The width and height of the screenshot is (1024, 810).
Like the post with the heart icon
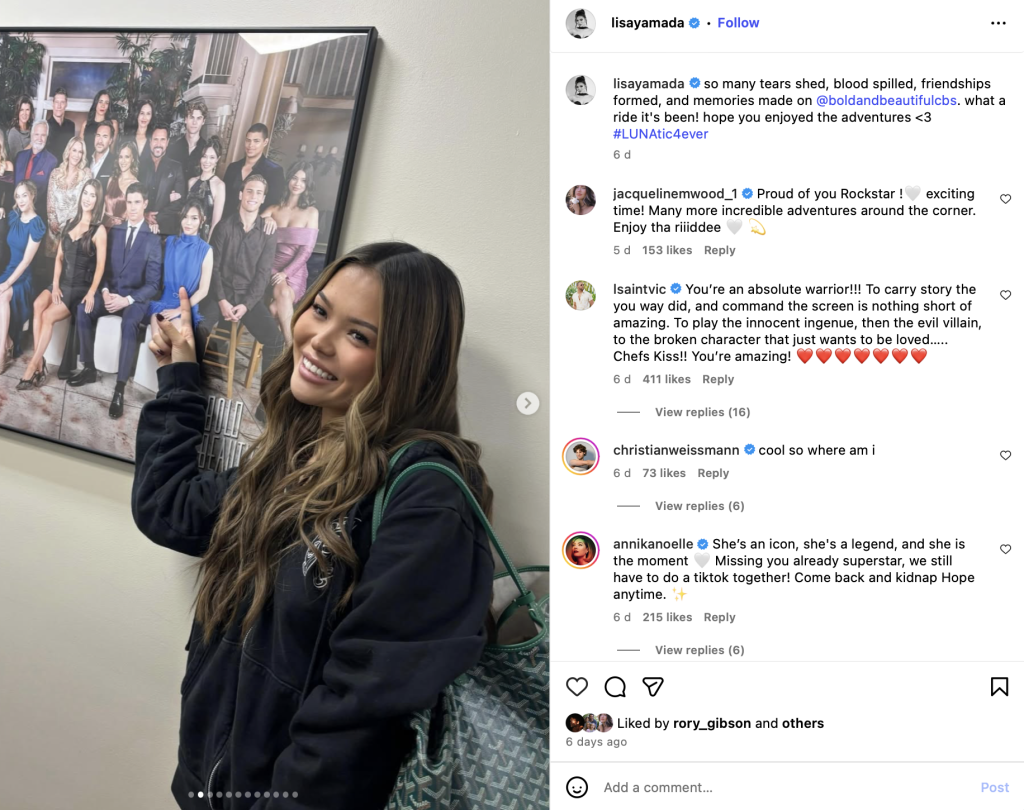pos(577,687)
